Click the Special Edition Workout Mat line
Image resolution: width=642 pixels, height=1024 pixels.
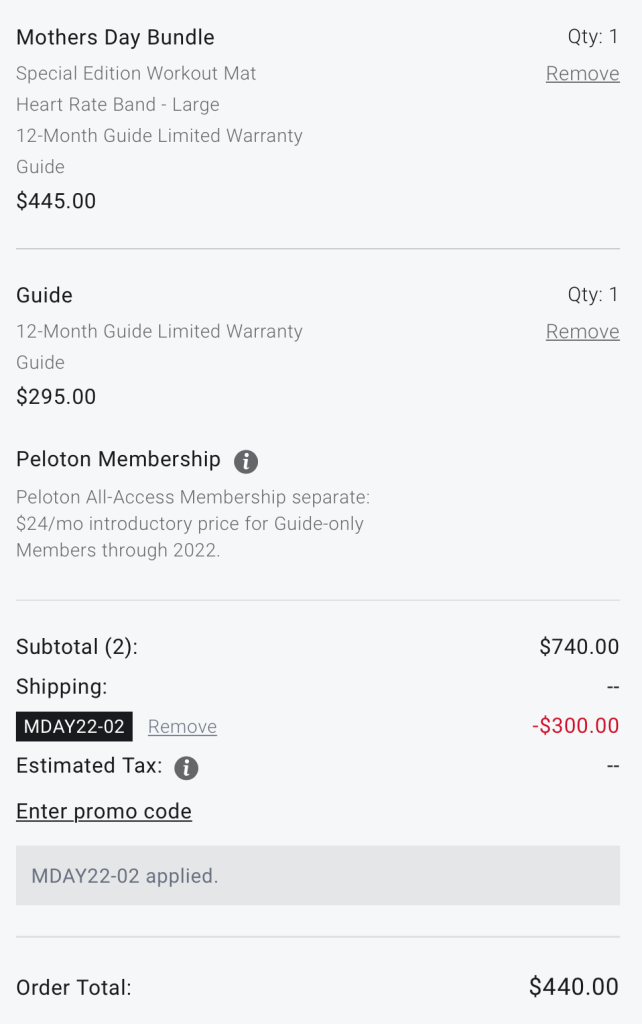click(x=136, y=73)
